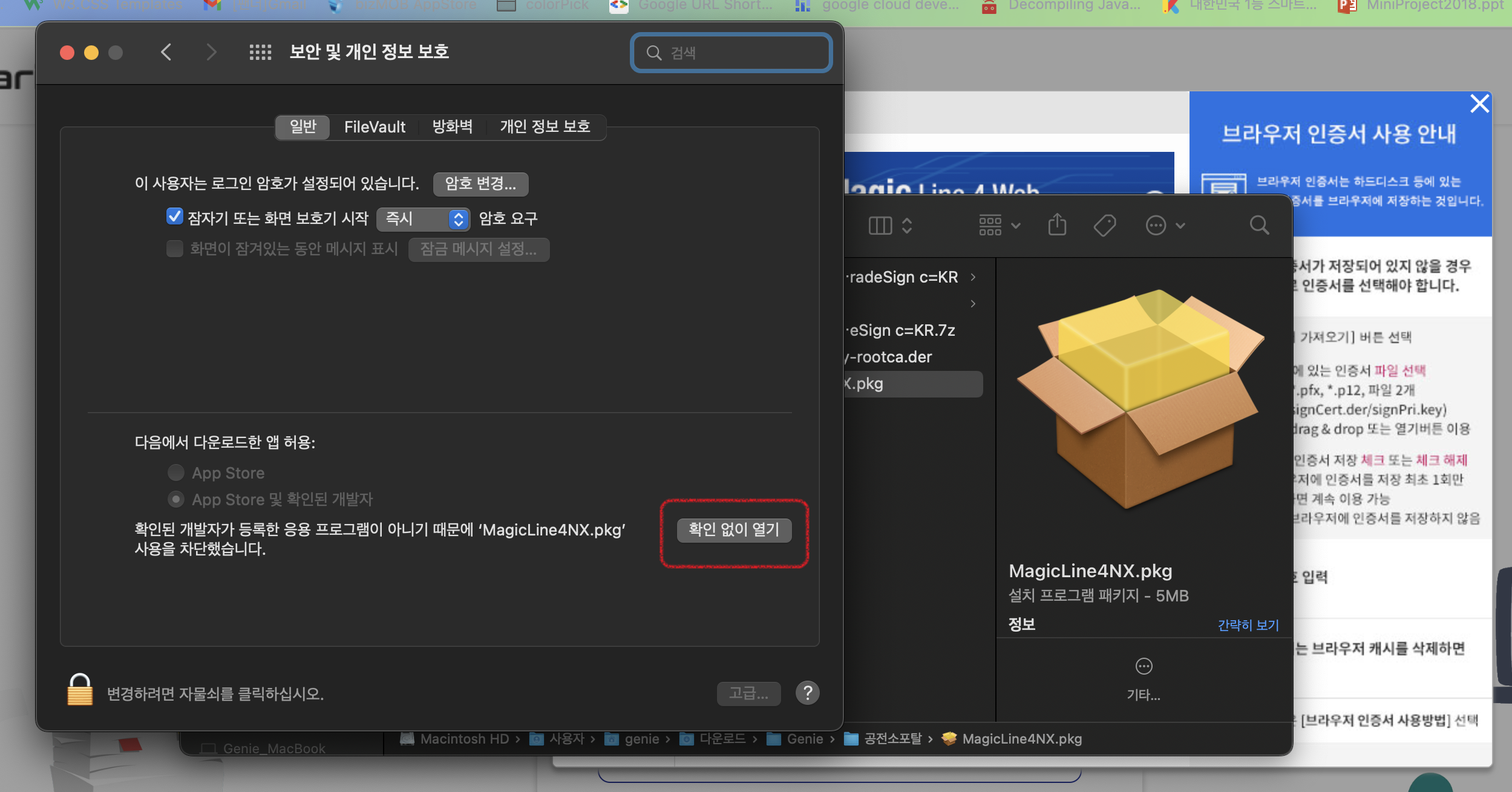1512x792 pixels.
Task: Toggle 화면이 잠겨있는 동안 메시지 표시 checkbox
Action: (174, 248)
